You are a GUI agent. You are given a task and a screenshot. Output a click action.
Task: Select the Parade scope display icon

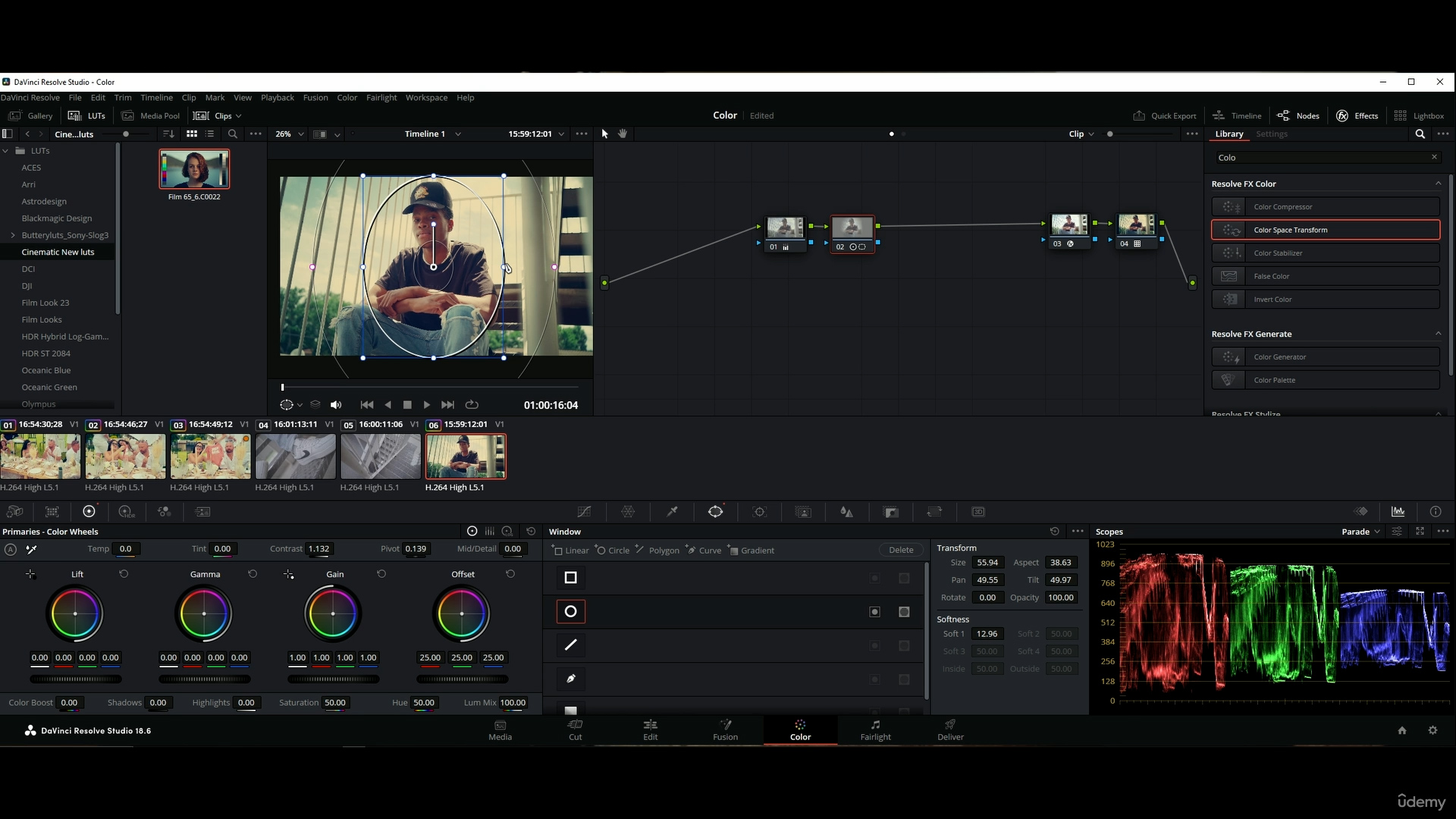[1358, 531]
